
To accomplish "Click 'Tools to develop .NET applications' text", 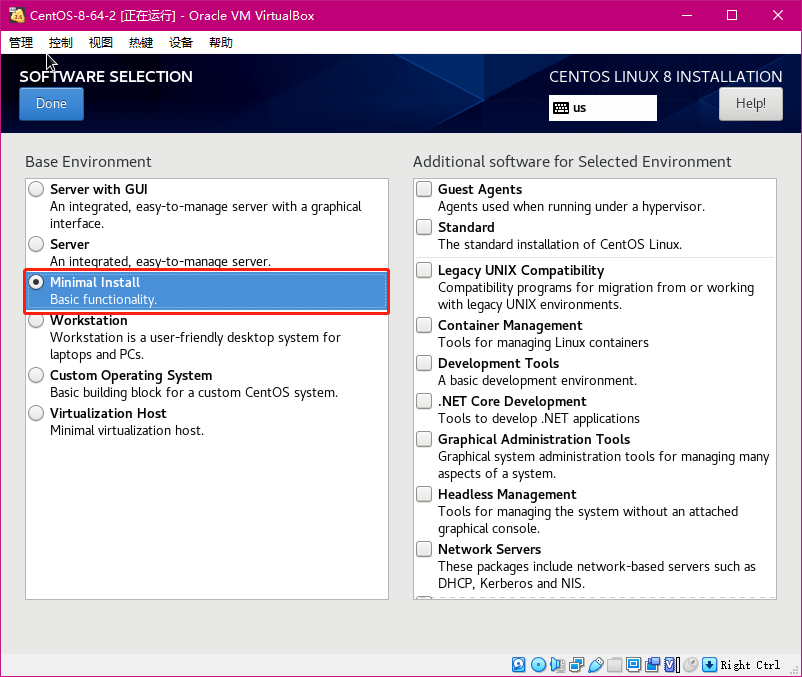I will click(539, 418).
